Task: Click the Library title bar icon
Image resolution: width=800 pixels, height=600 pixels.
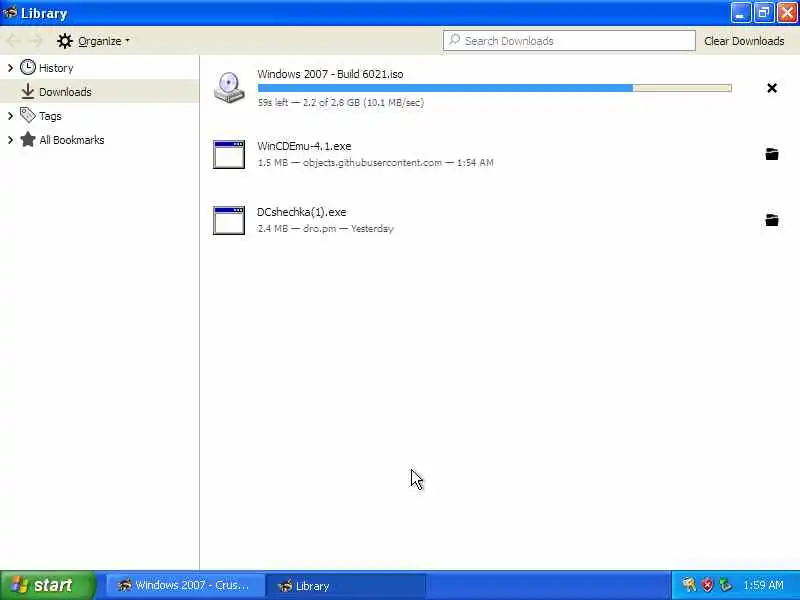Action: click(x=10, y=12)
